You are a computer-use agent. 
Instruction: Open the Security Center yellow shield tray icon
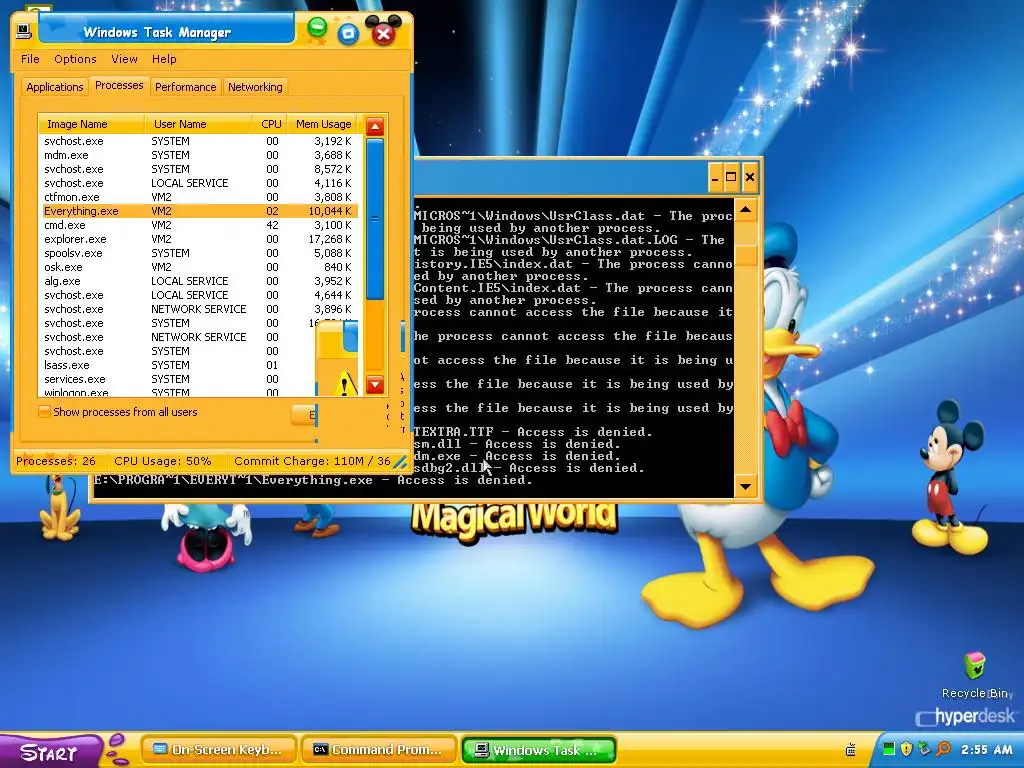point(906,748)
